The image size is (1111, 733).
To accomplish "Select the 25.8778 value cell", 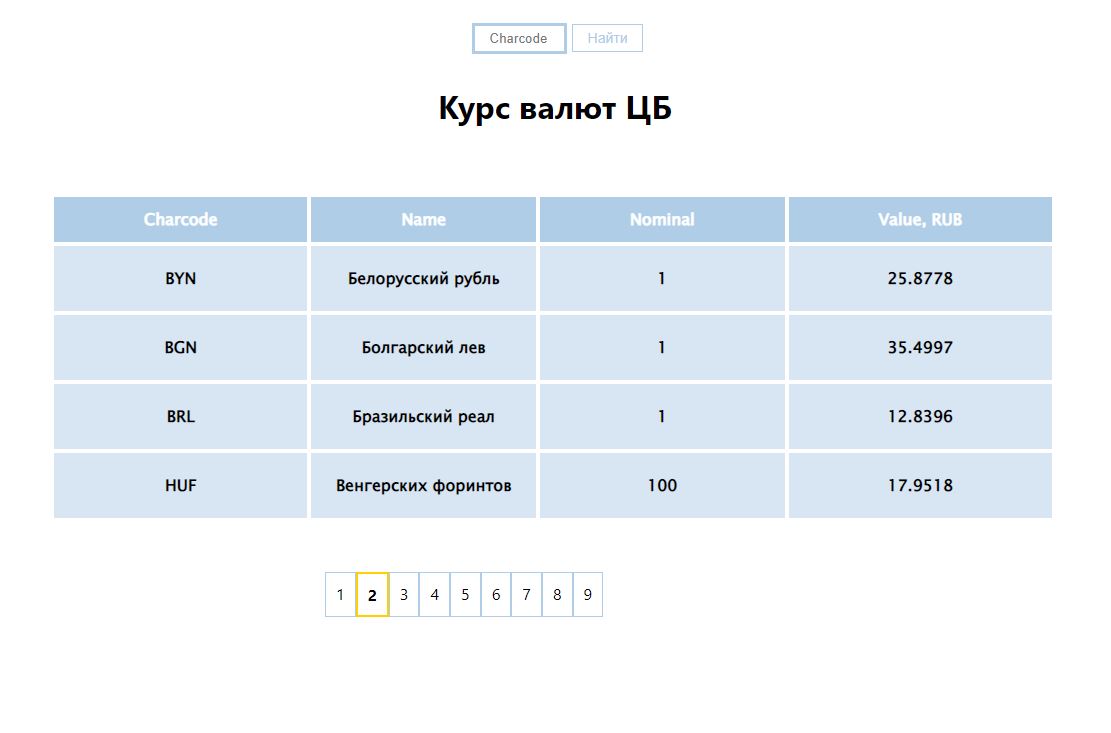I will click(920, 278).
